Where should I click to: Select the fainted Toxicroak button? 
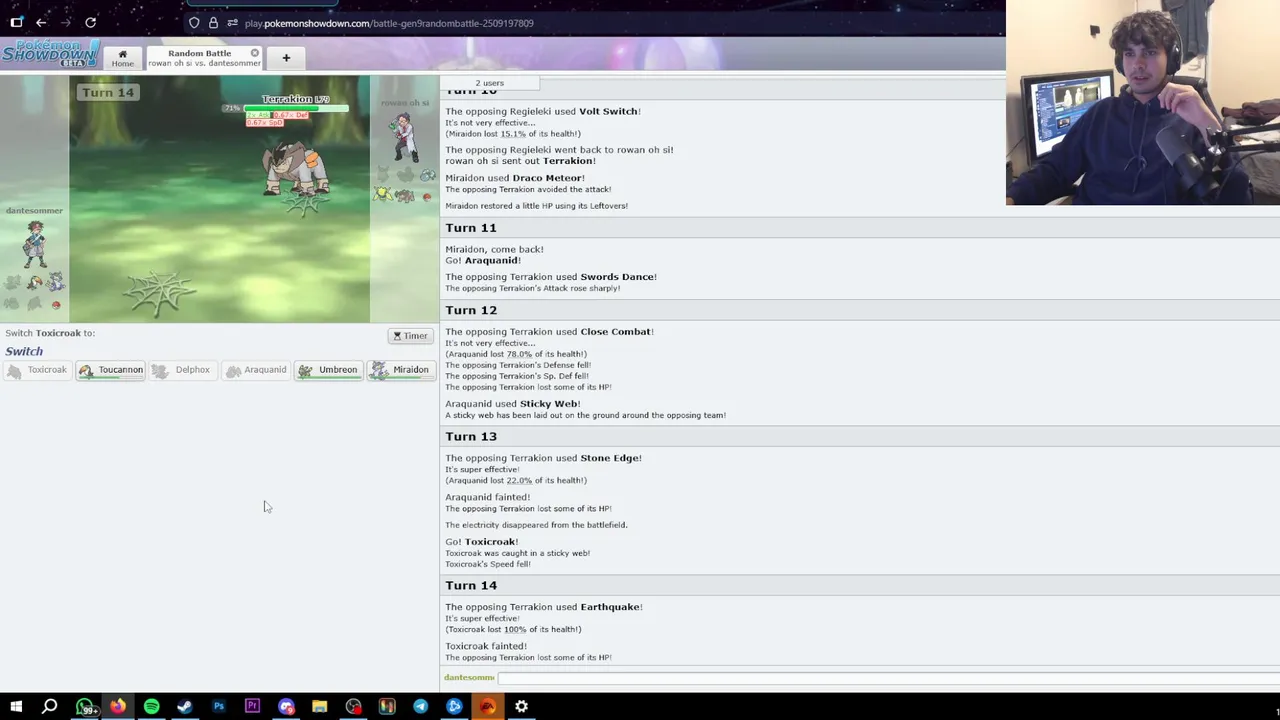click(x=37, y=370)
